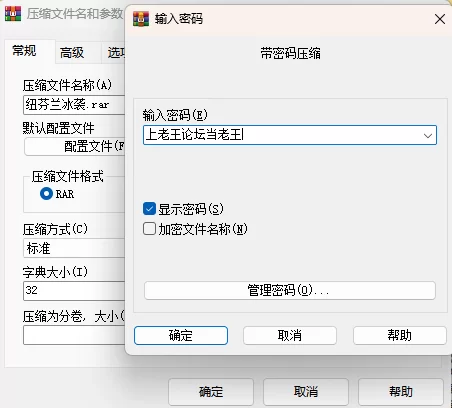Open 帮助 in the password dialog
The height and width of the screenshot is (408, 452).
tap(399, 335)
